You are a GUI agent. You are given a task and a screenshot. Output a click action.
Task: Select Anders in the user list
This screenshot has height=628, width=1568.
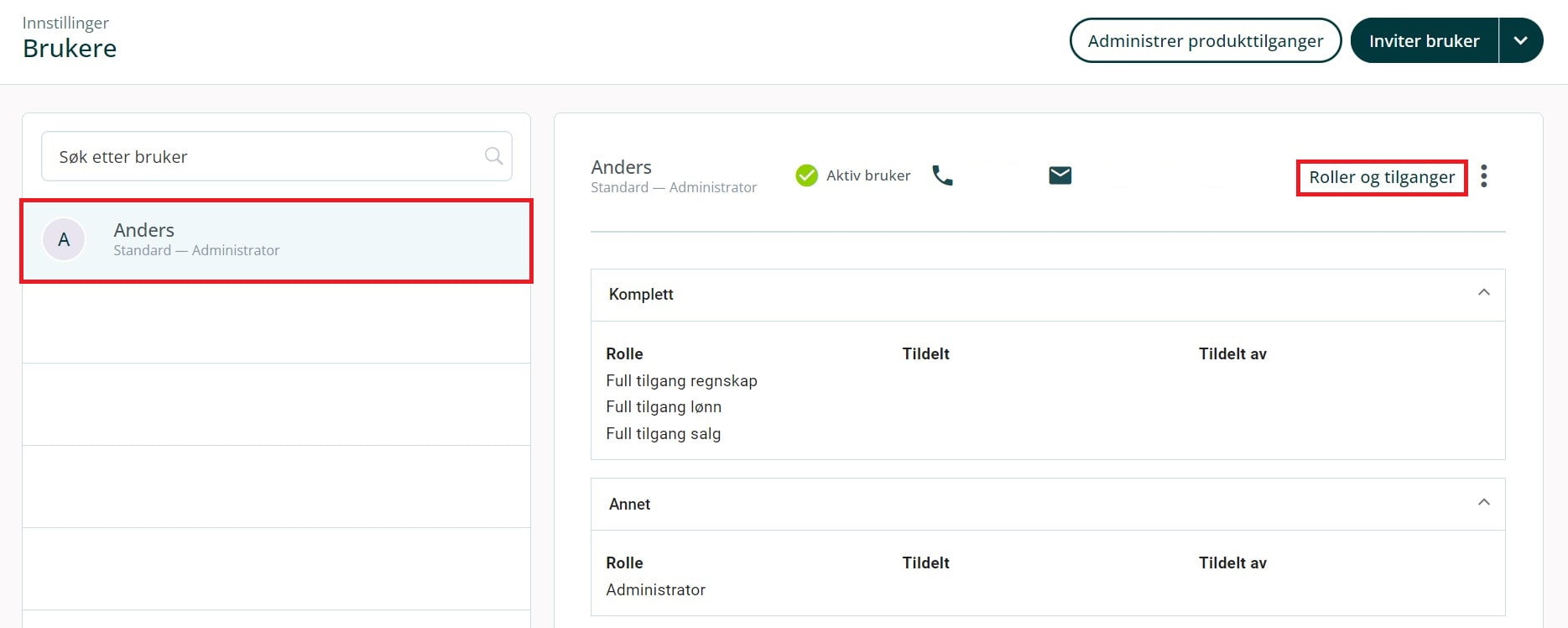click(277, 240)
